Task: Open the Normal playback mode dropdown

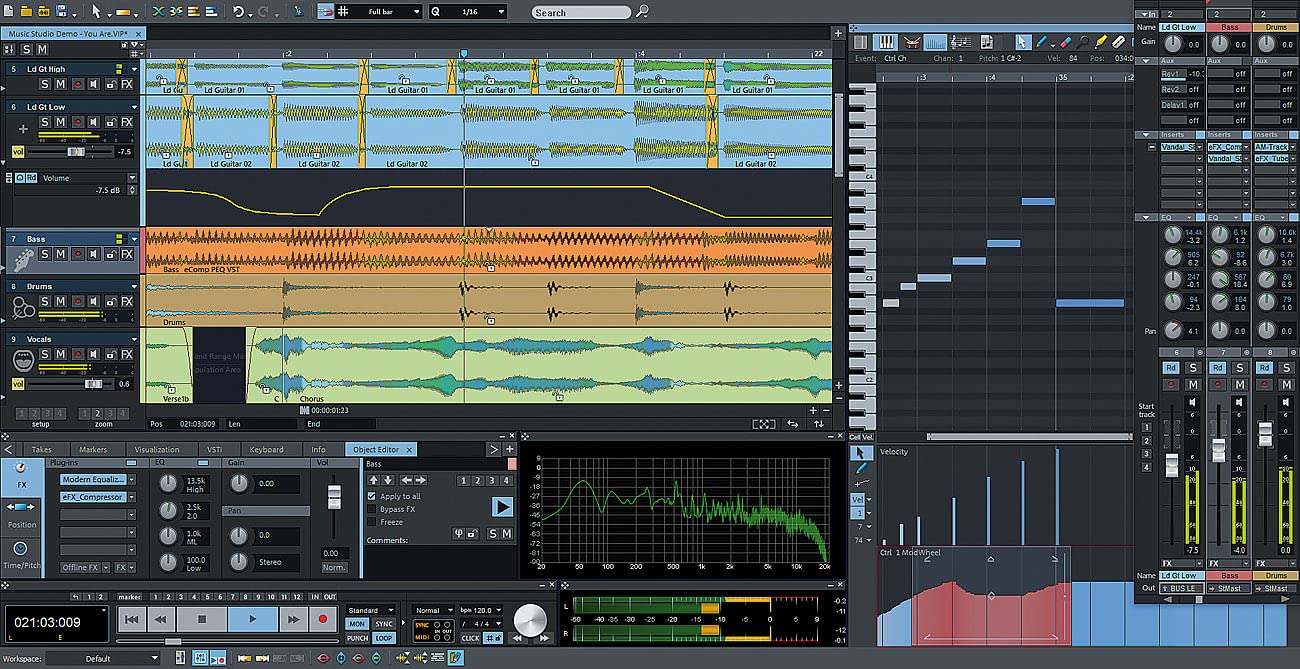Action: 433,610
